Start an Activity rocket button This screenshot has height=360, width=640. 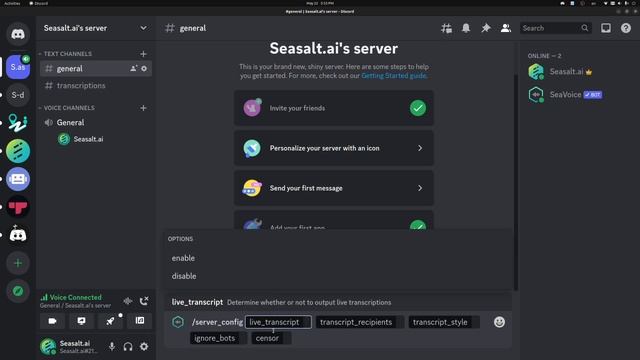point(111,321)
